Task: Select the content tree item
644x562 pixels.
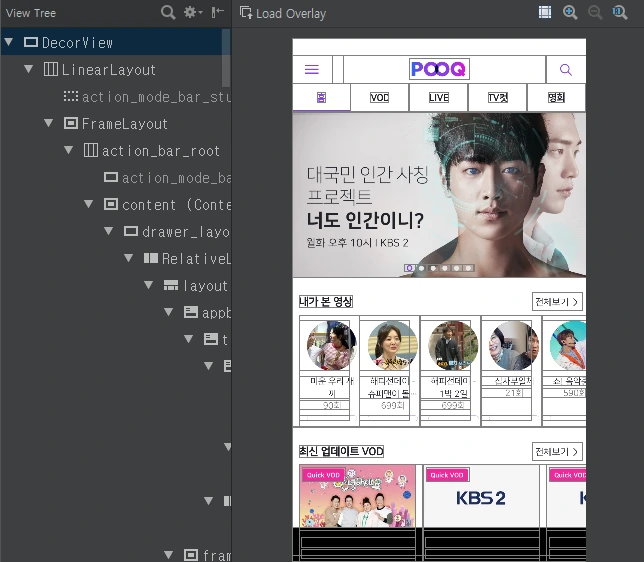Action: point(176,205)
